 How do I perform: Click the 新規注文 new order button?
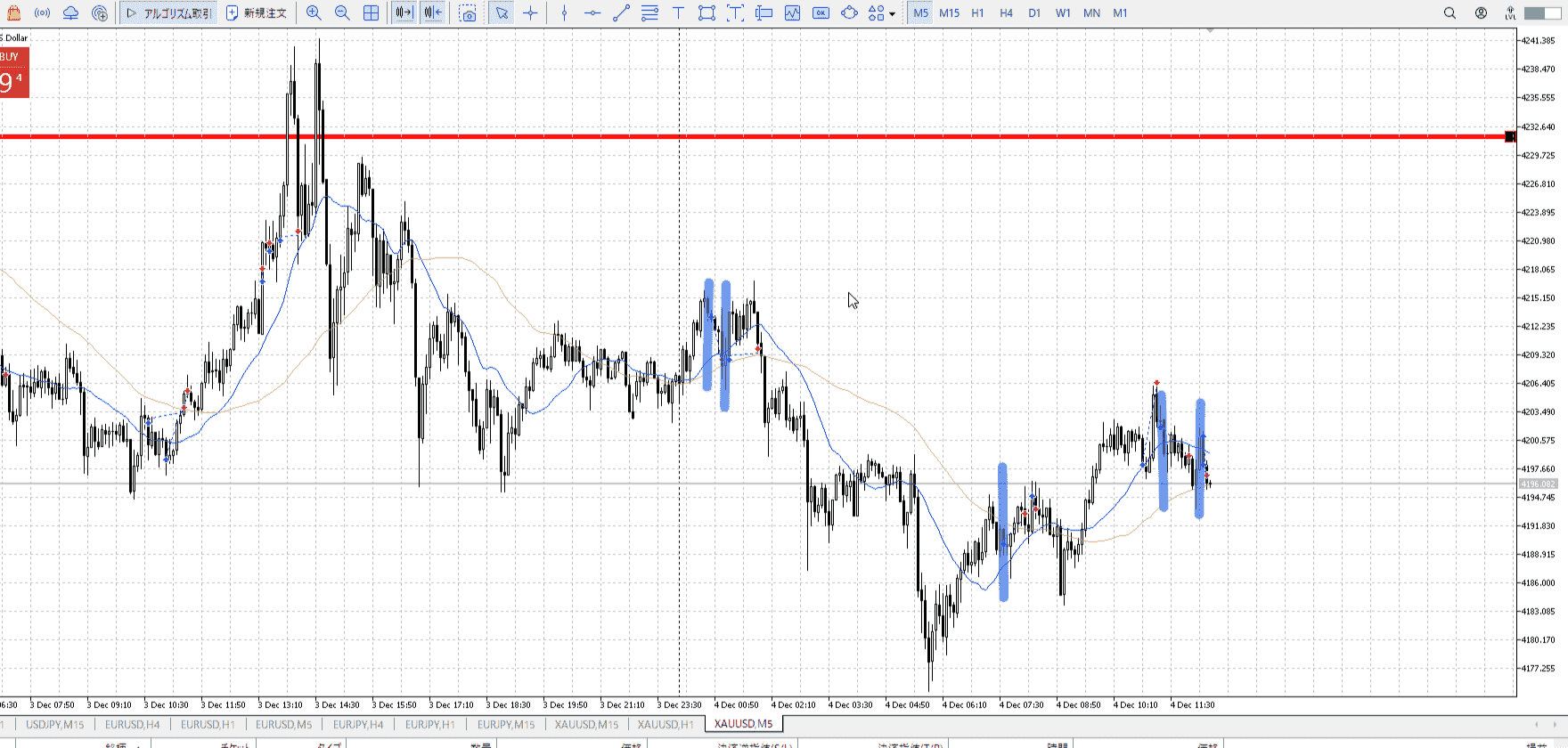pos(257,13)
